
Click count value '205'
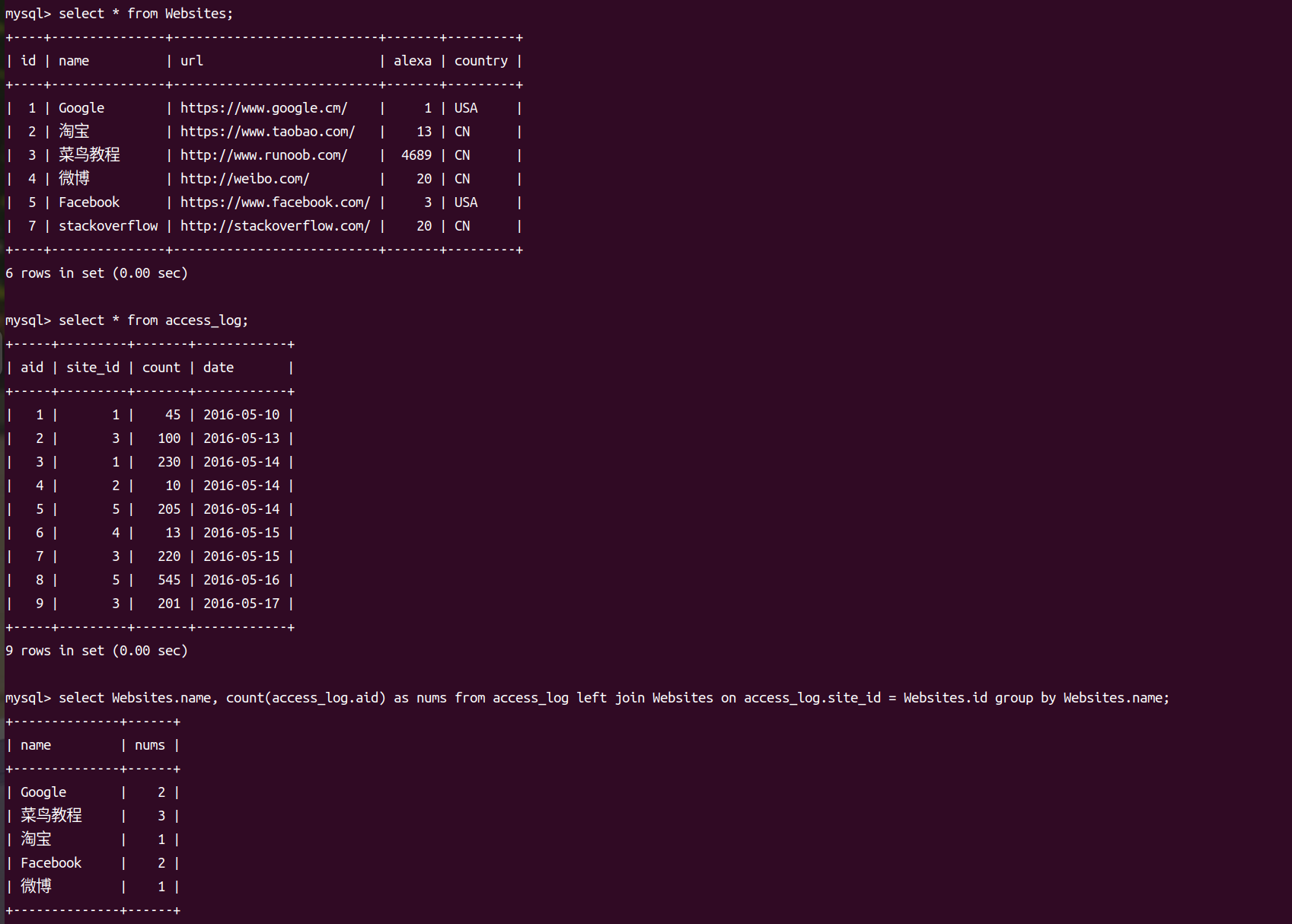coord(169,509)
